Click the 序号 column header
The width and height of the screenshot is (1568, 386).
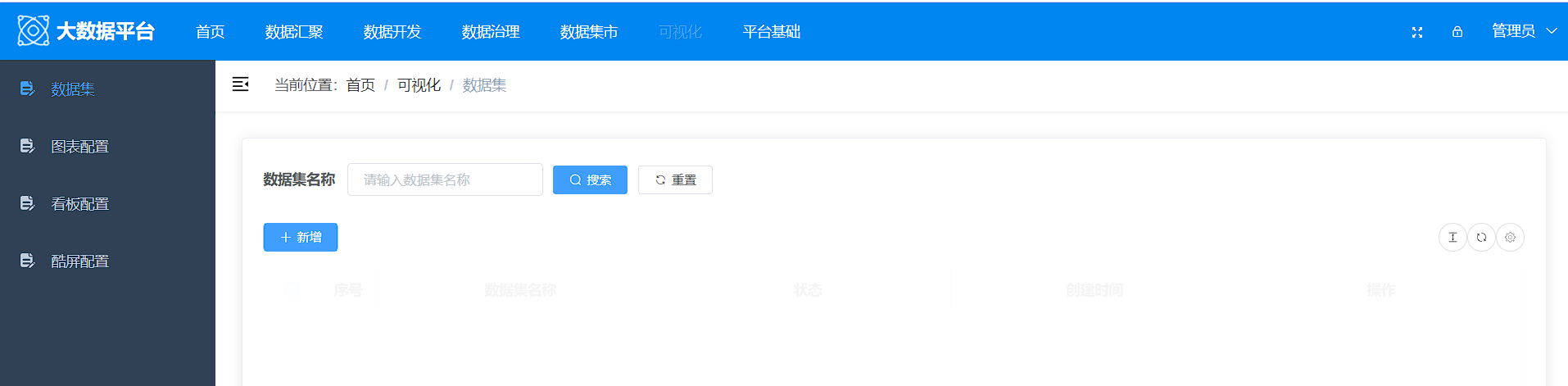point(347,290)
